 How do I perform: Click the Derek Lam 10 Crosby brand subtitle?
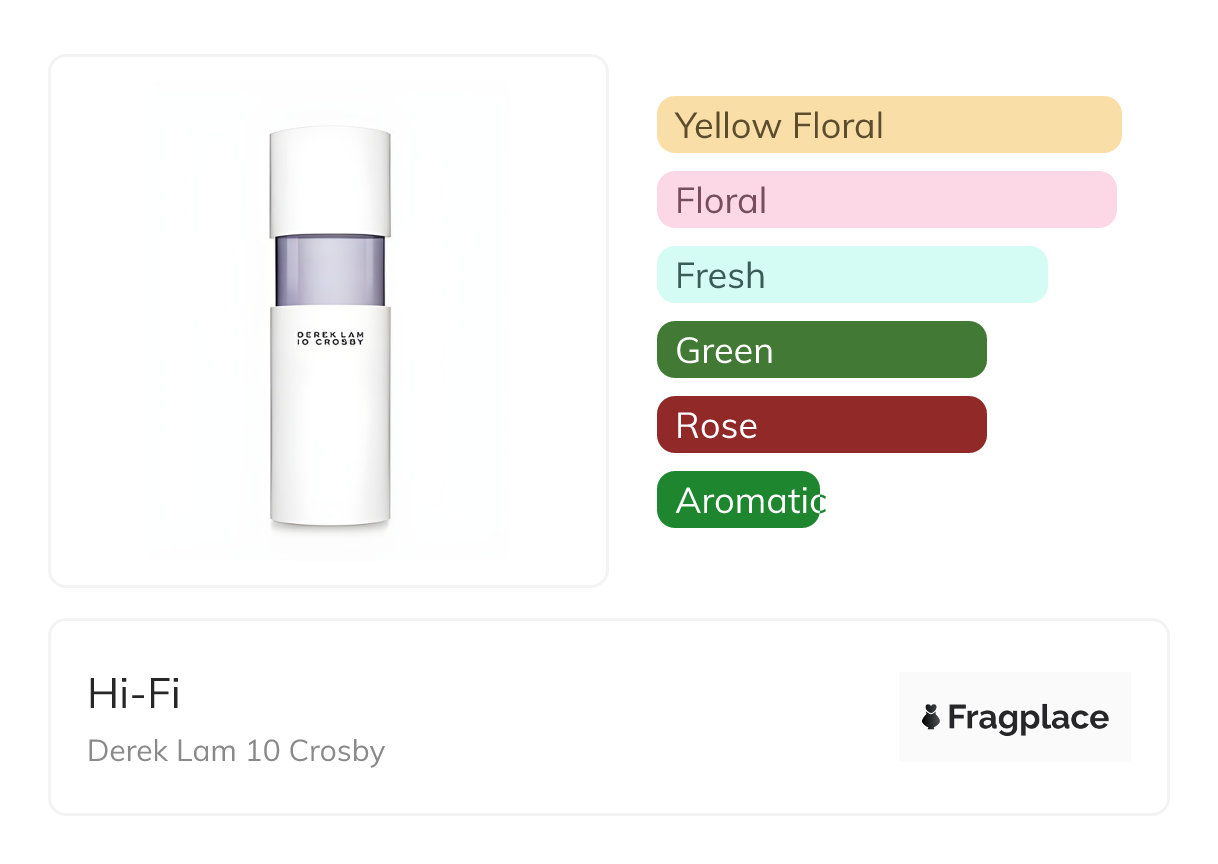coord(236,751)
